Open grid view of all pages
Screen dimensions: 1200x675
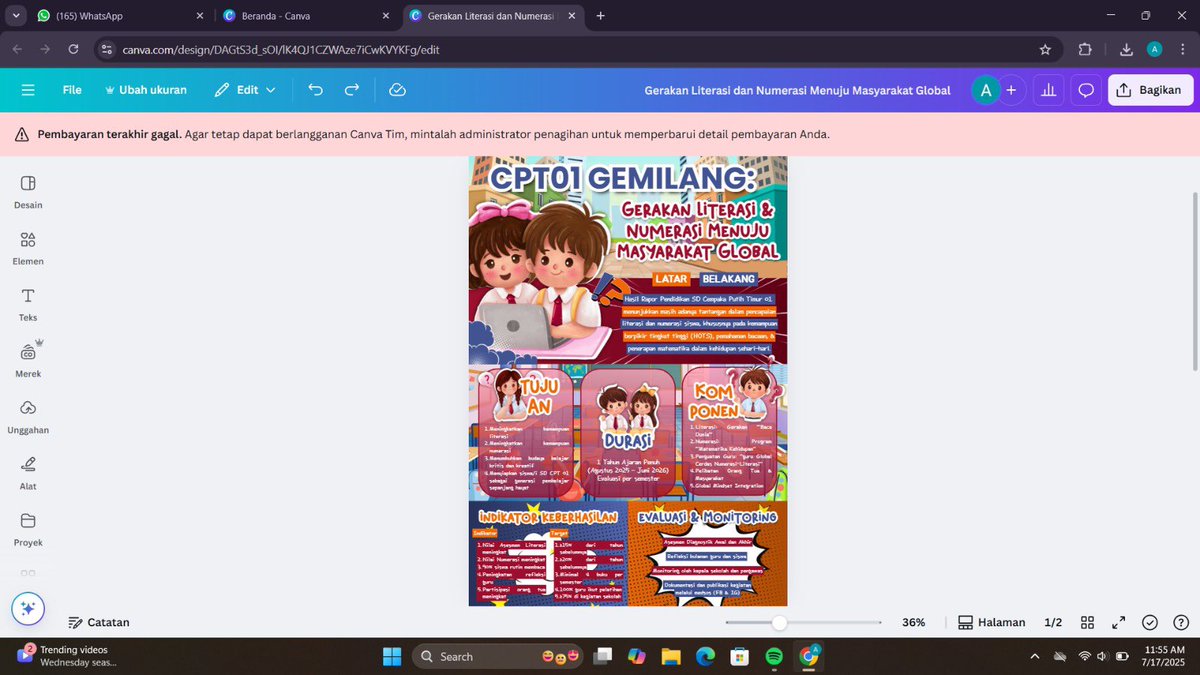pyautogui.click(x=1087, y=622)
